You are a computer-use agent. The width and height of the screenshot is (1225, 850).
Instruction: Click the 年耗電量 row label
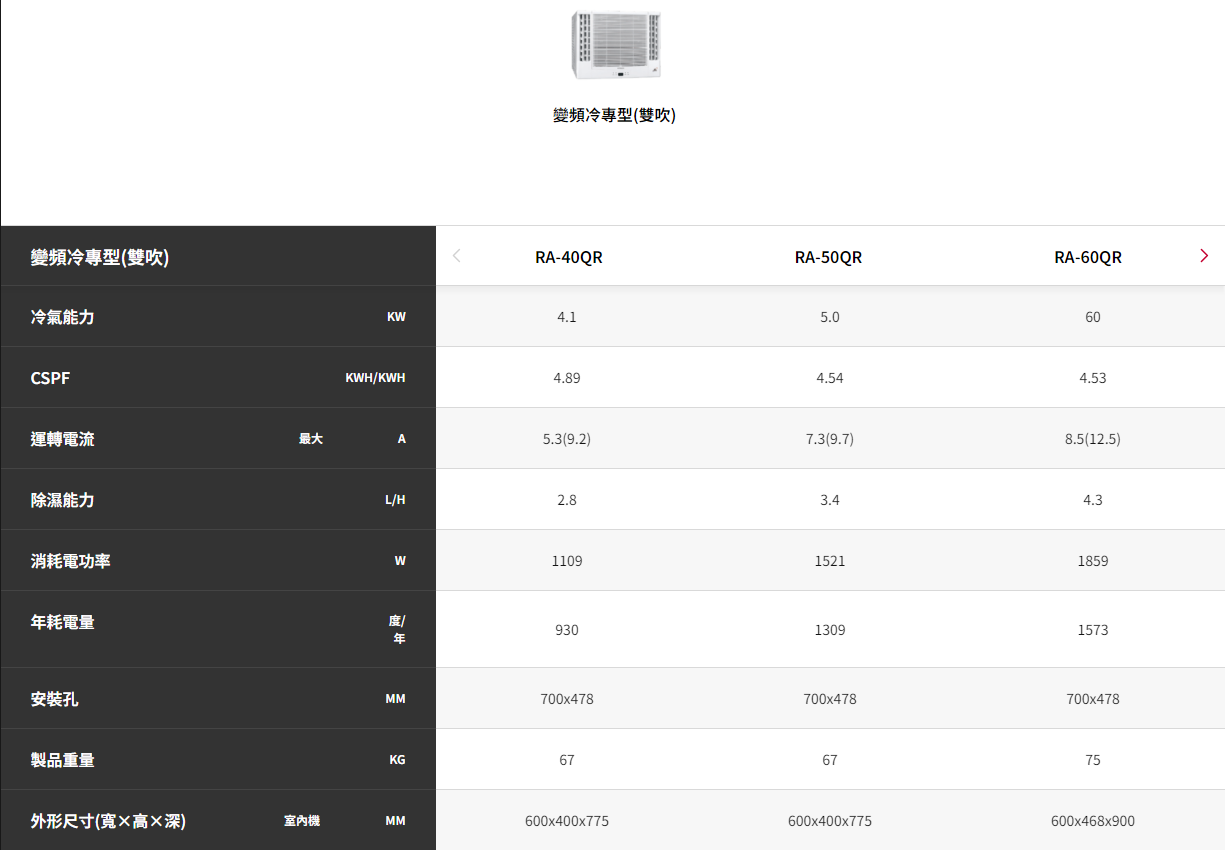(x=63, y=622)
